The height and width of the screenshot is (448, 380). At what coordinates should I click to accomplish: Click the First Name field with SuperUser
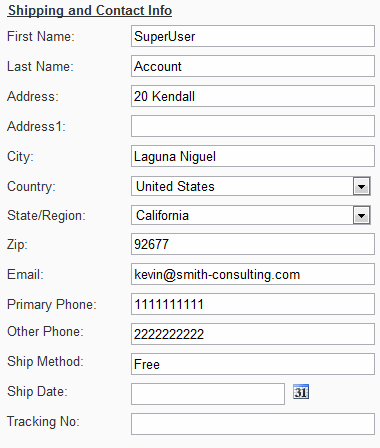point(253,36)
